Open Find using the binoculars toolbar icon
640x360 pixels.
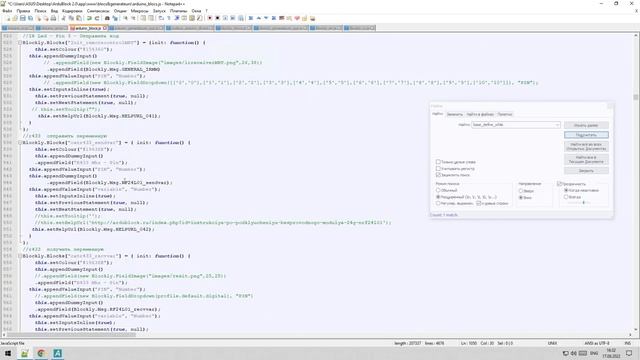click(107, 18)
